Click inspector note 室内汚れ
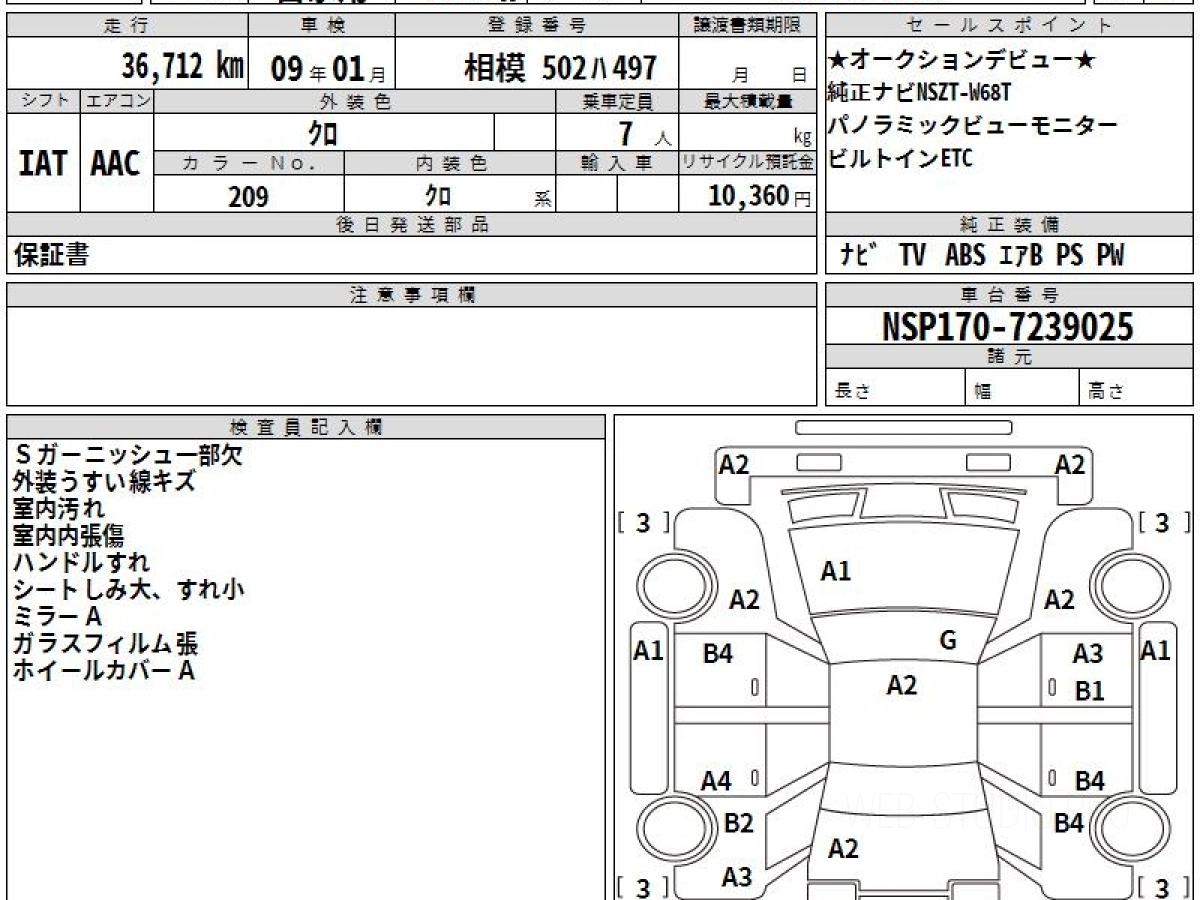1200x900 pixels. pyautogui.click(x=59, y=509)
